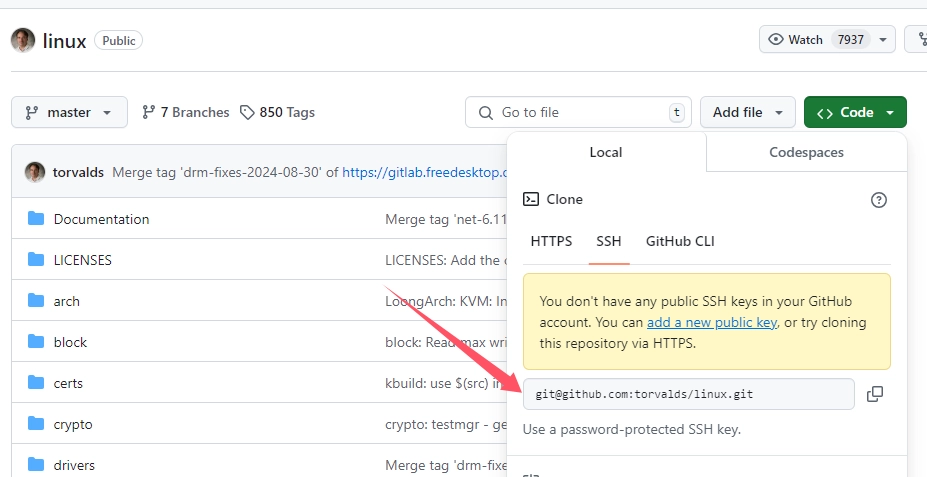
Task: Expand the Add file dropdown
Action: [747, 113]
